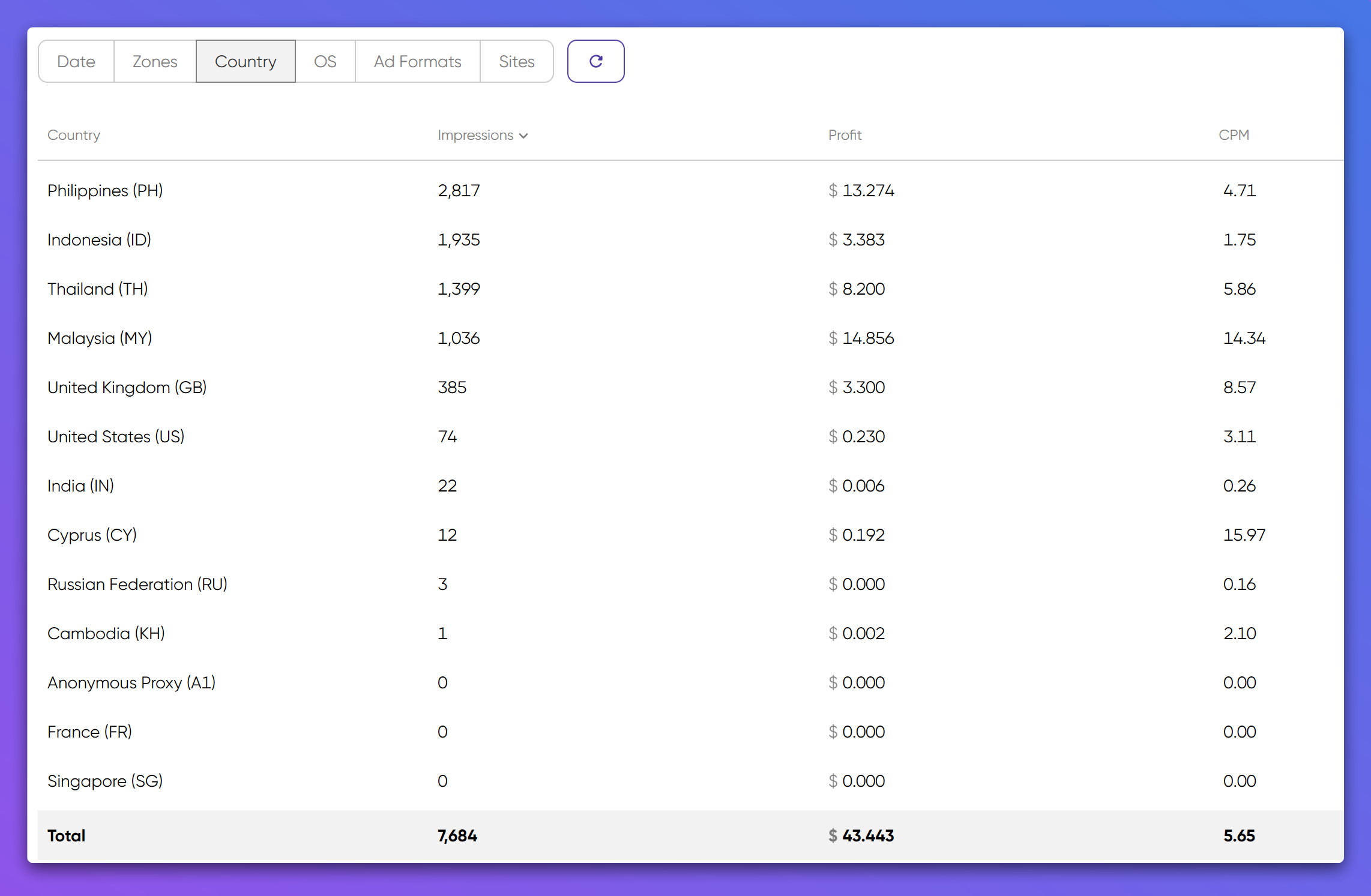Open the OS tab

(x=325, y=61)
